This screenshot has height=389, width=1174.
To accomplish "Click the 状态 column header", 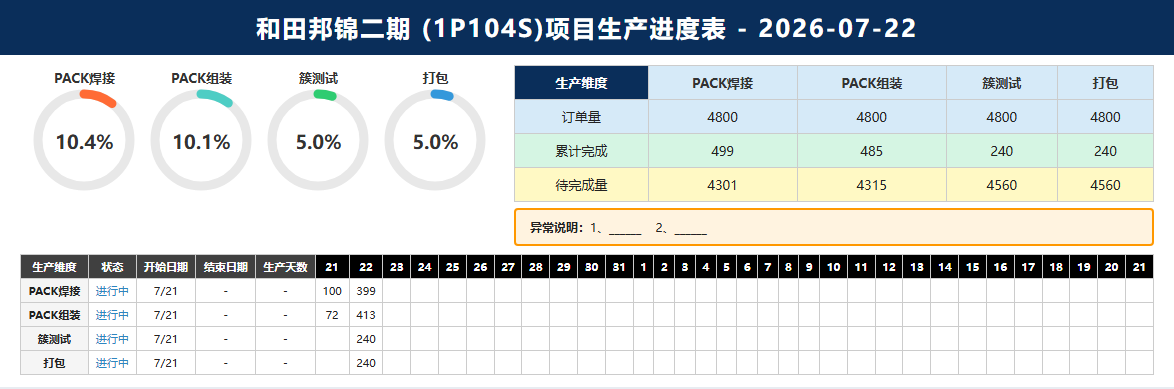I will [112, 267].
